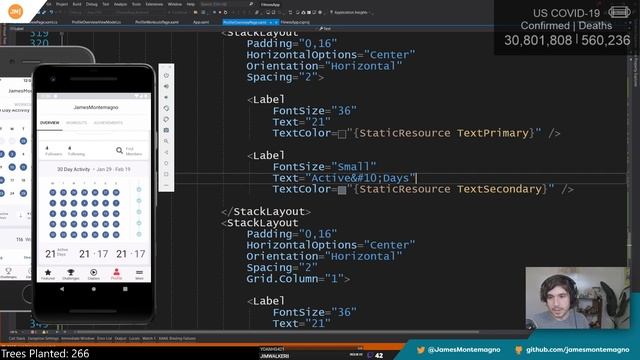Click the @JamesMontemagno Twitter handle
This screenshot has width=640, height=360.
pos(464,350)
